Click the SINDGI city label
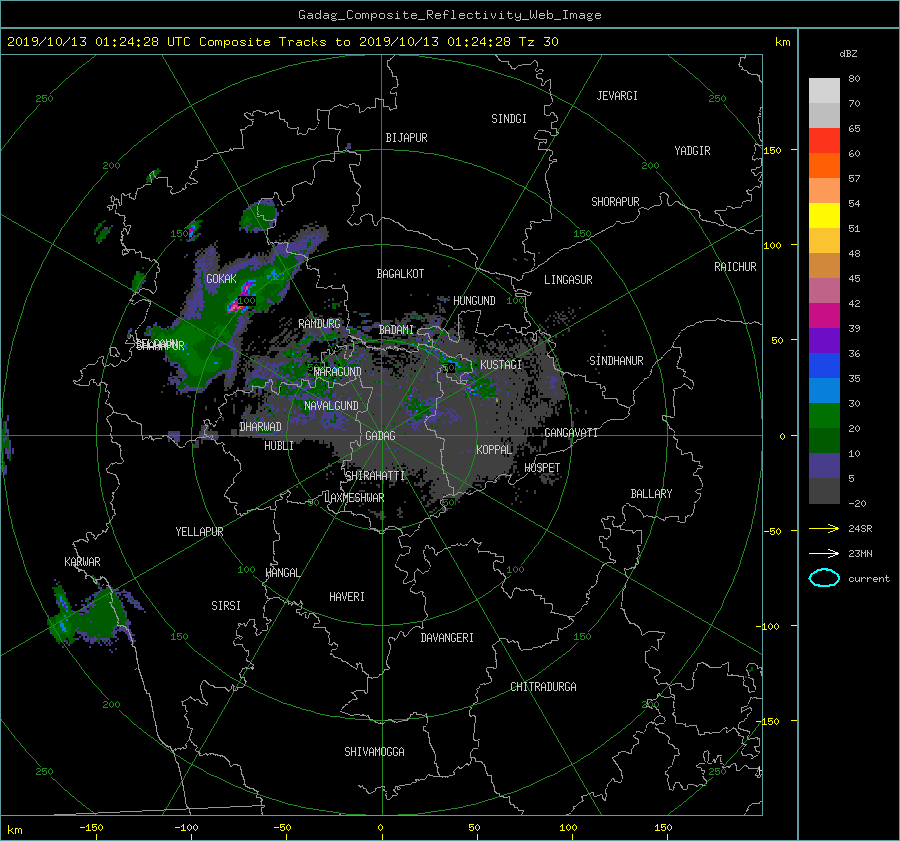 pos(509,119)
